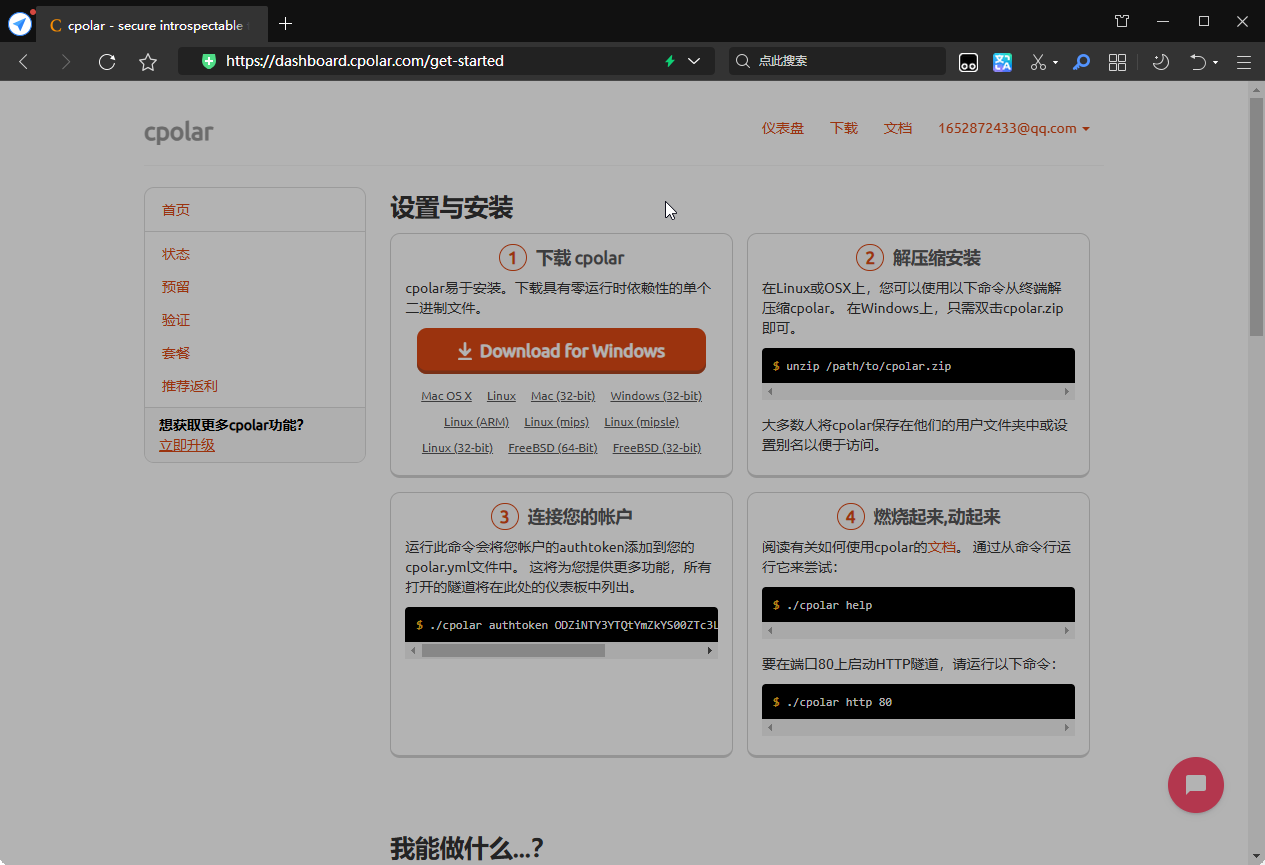Open the browser hamburger menu
1265x865 pixels.
tap(1244, 62)
